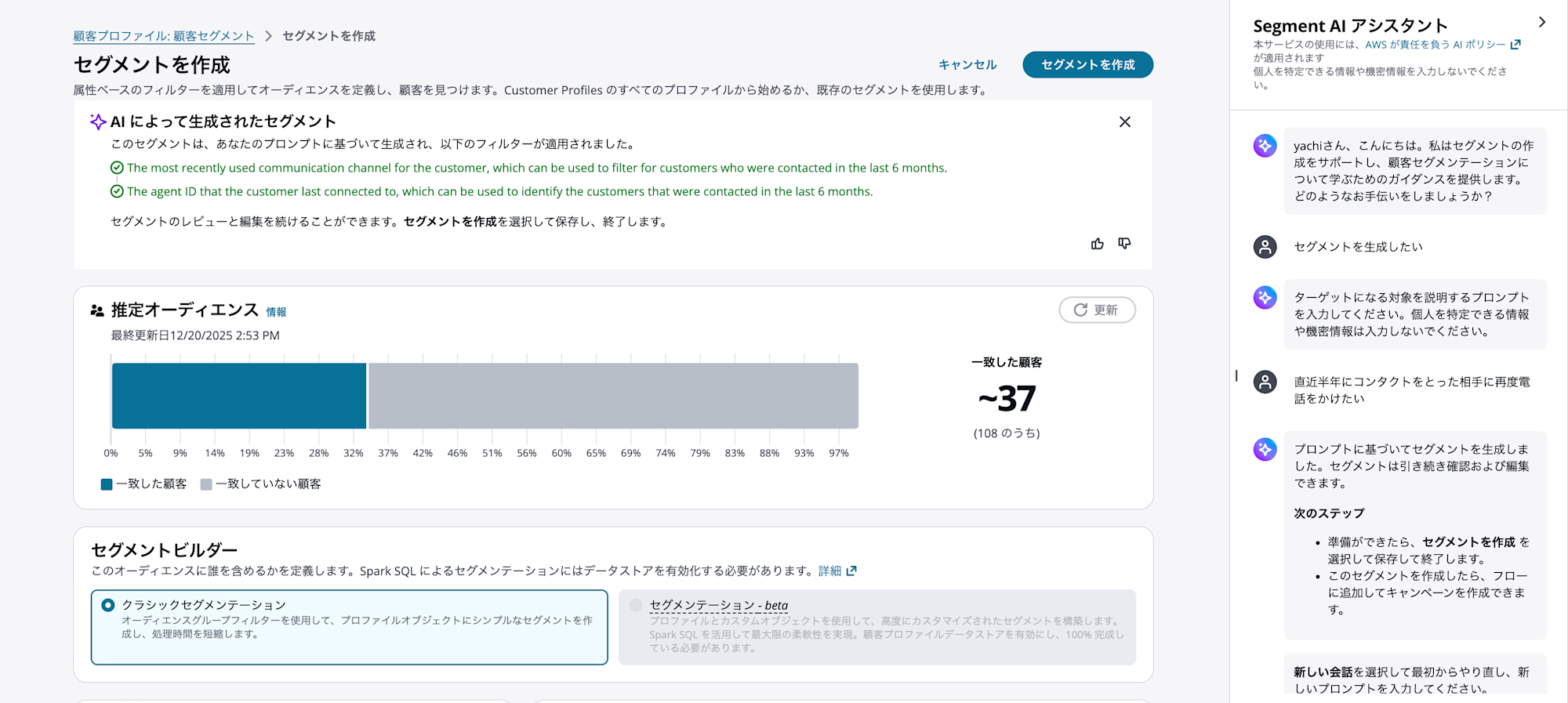Refresh the estimated audience with 更新

pos(1096,310)
